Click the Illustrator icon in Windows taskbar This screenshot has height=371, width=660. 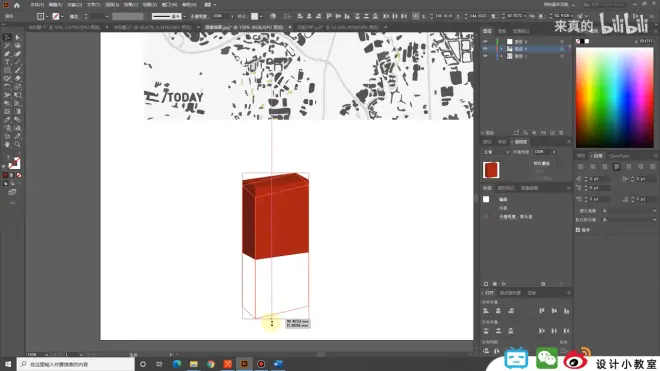244,364
